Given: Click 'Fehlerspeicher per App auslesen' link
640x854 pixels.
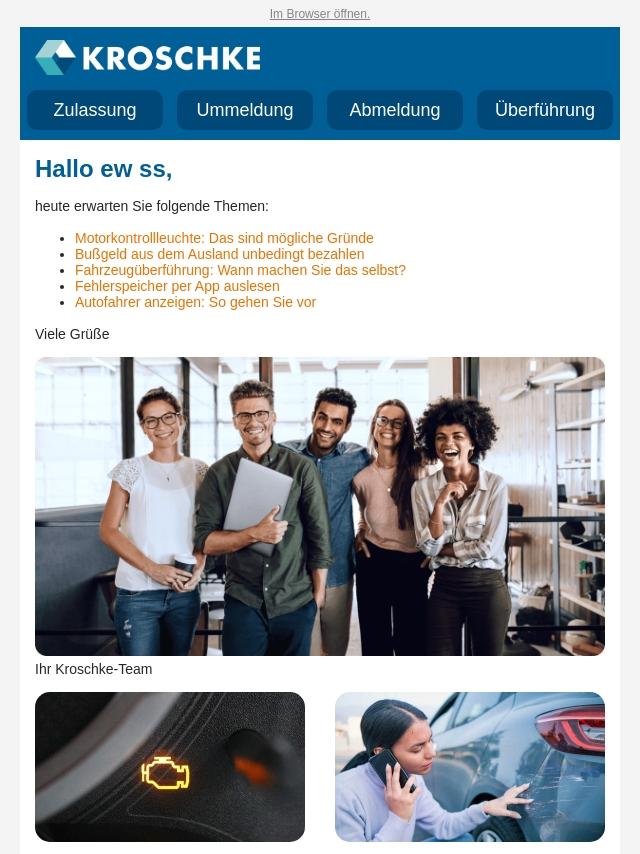Looking at the screenshot, I should point(177,286).
